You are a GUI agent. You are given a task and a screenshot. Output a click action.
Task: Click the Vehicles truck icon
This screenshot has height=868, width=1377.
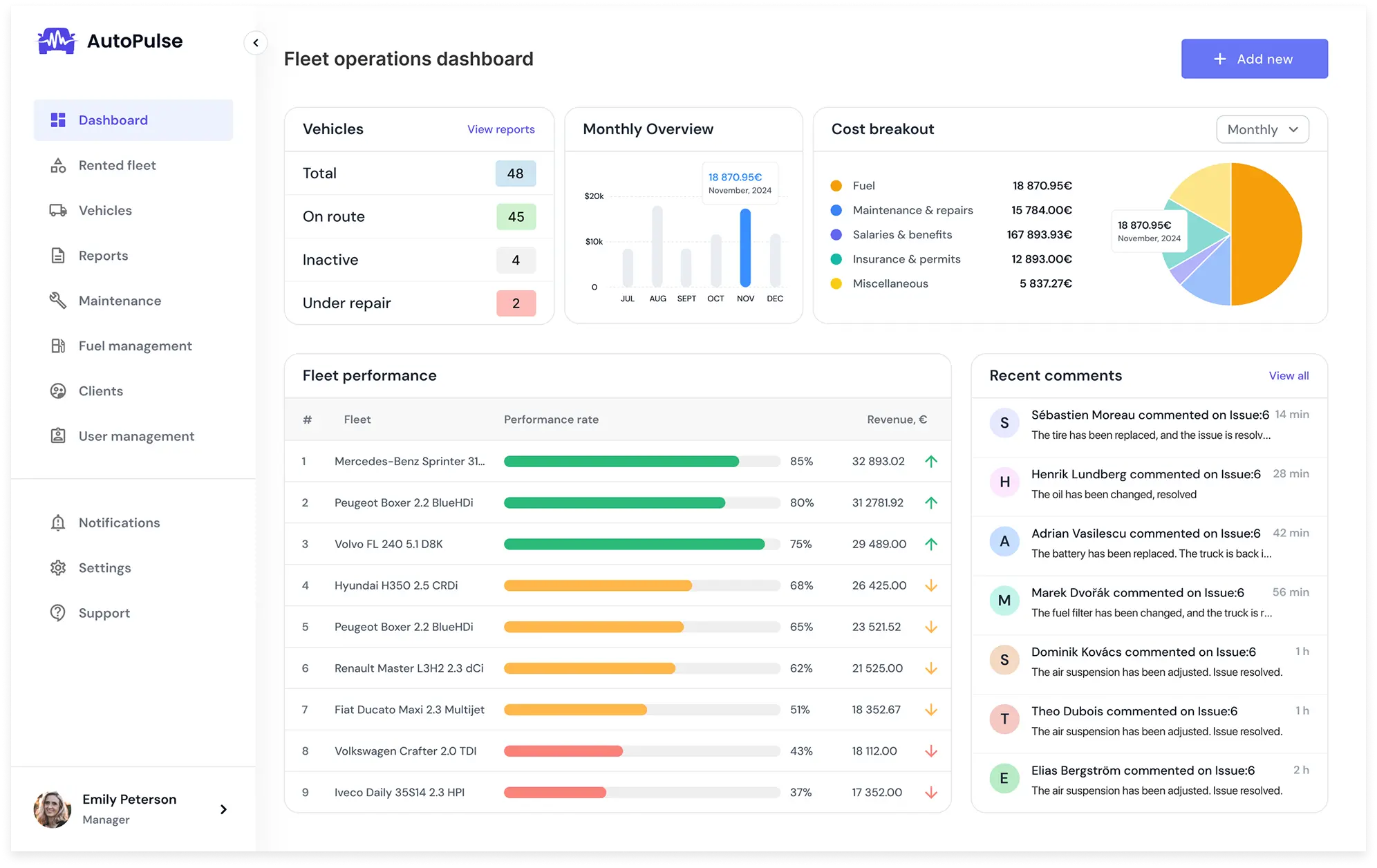pyautogui.click(x=58, y=211)
